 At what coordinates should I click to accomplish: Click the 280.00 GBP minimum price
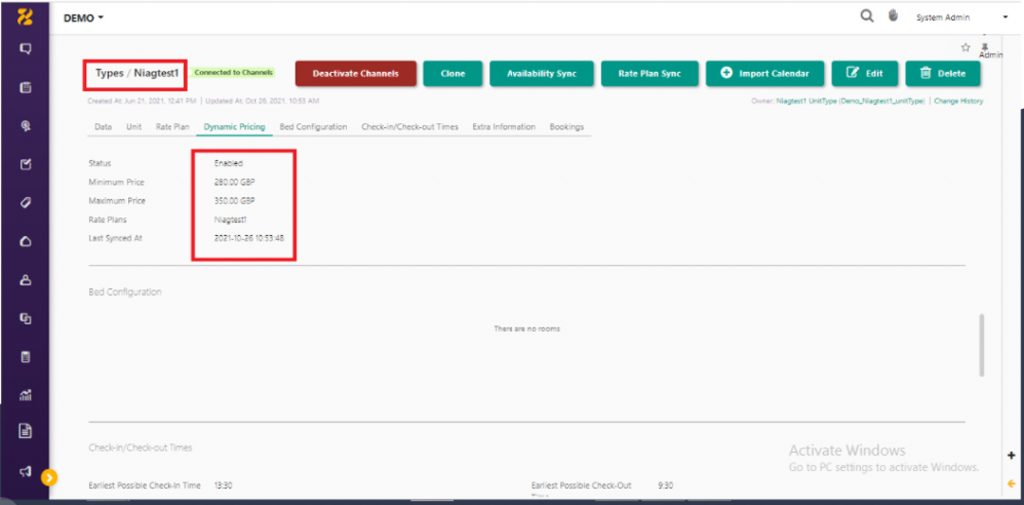coord(234,182)
